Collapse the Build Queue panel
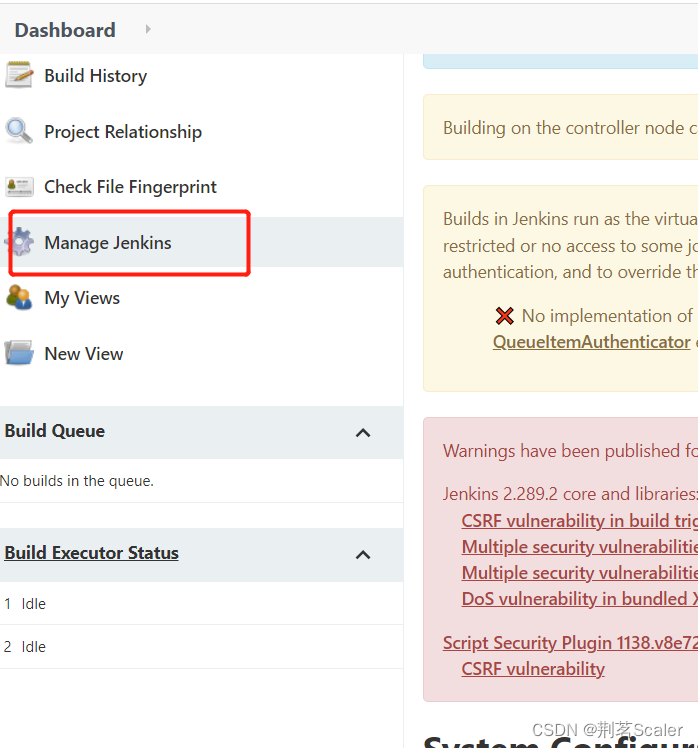This screenshot has width=698, height=748. [x=363, y=433]
